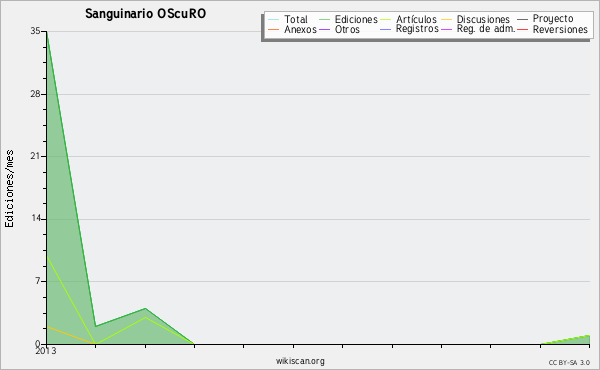This screenshot has height=370, width=600.
Task: Click the green peak at 35 editions
Action: [x=47, y=33]
